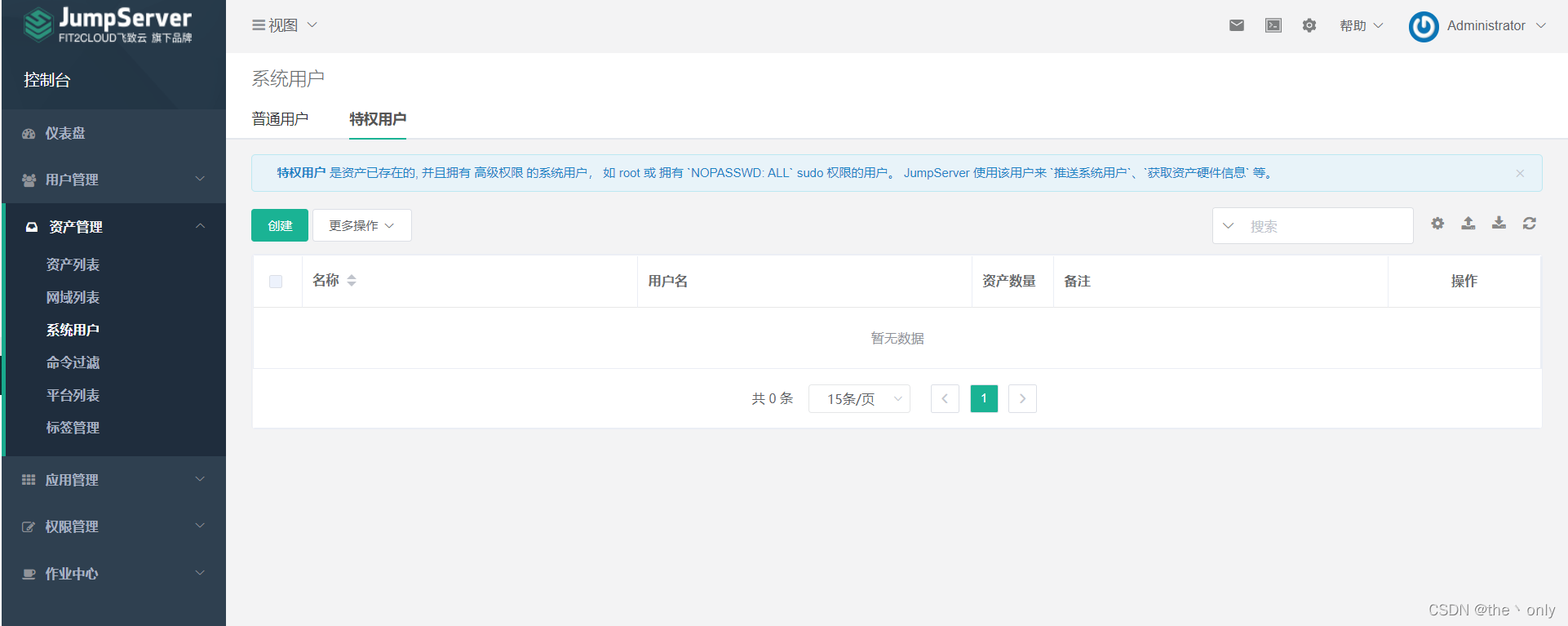Viewport: 1568px width, 626px height.
Task: Click the 用户管理 users icon
Action: pos(29,180)
